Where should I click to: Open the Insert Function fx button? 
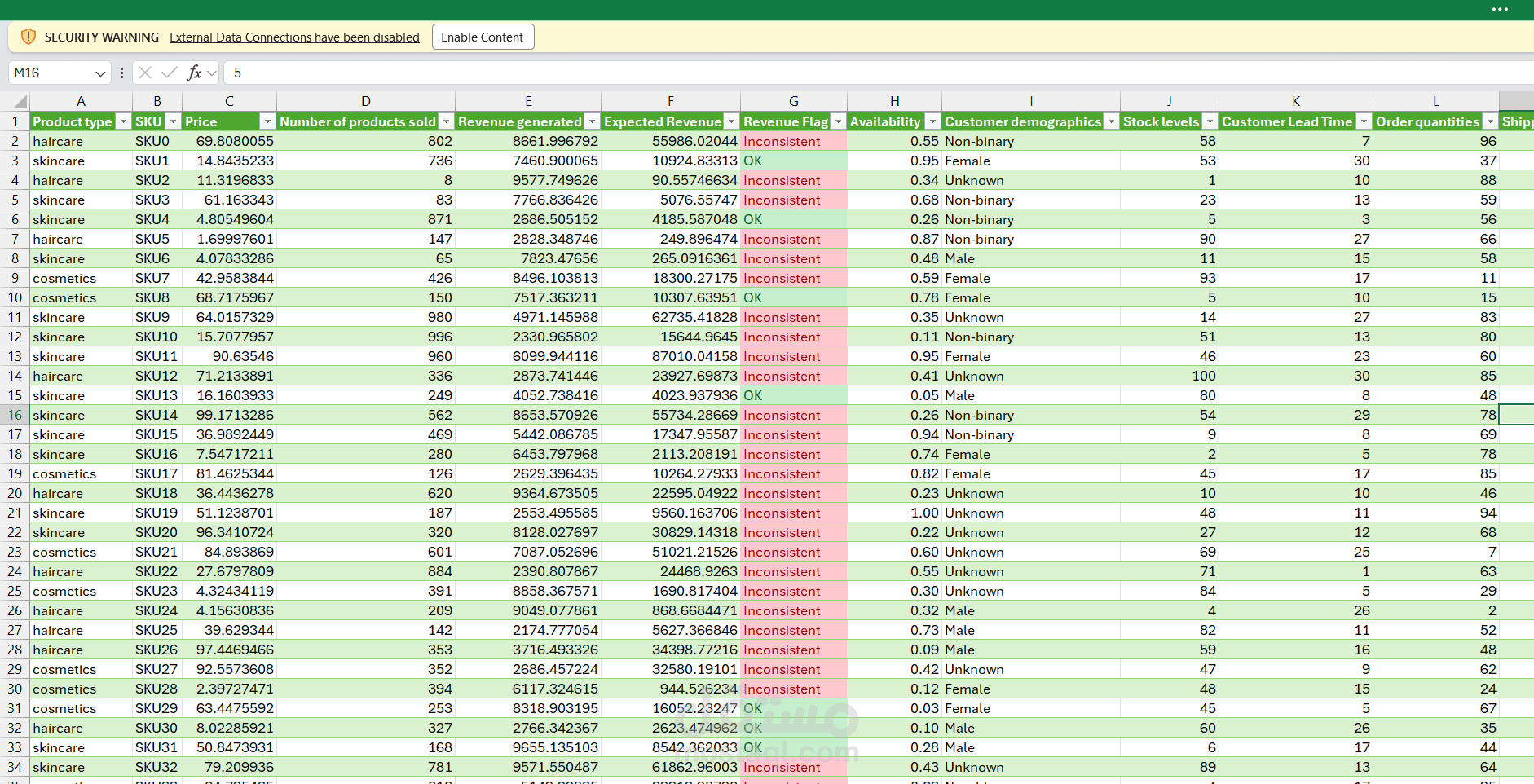click(194, 73)
